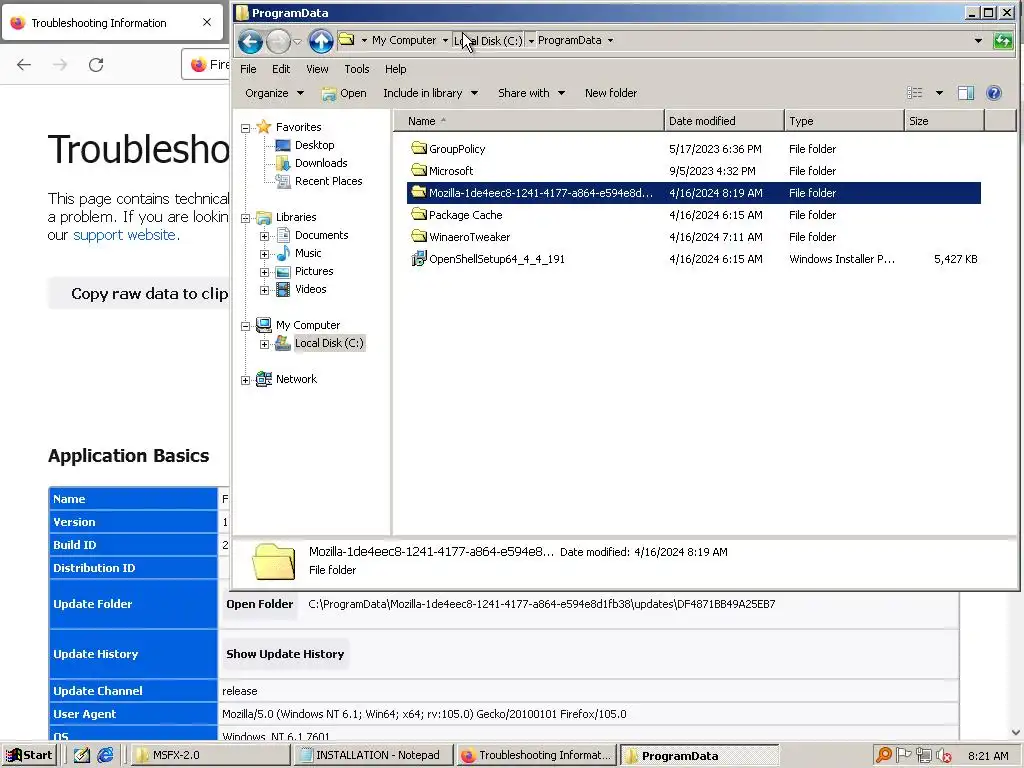
Task: Go up one folder level
Action: 321,41
